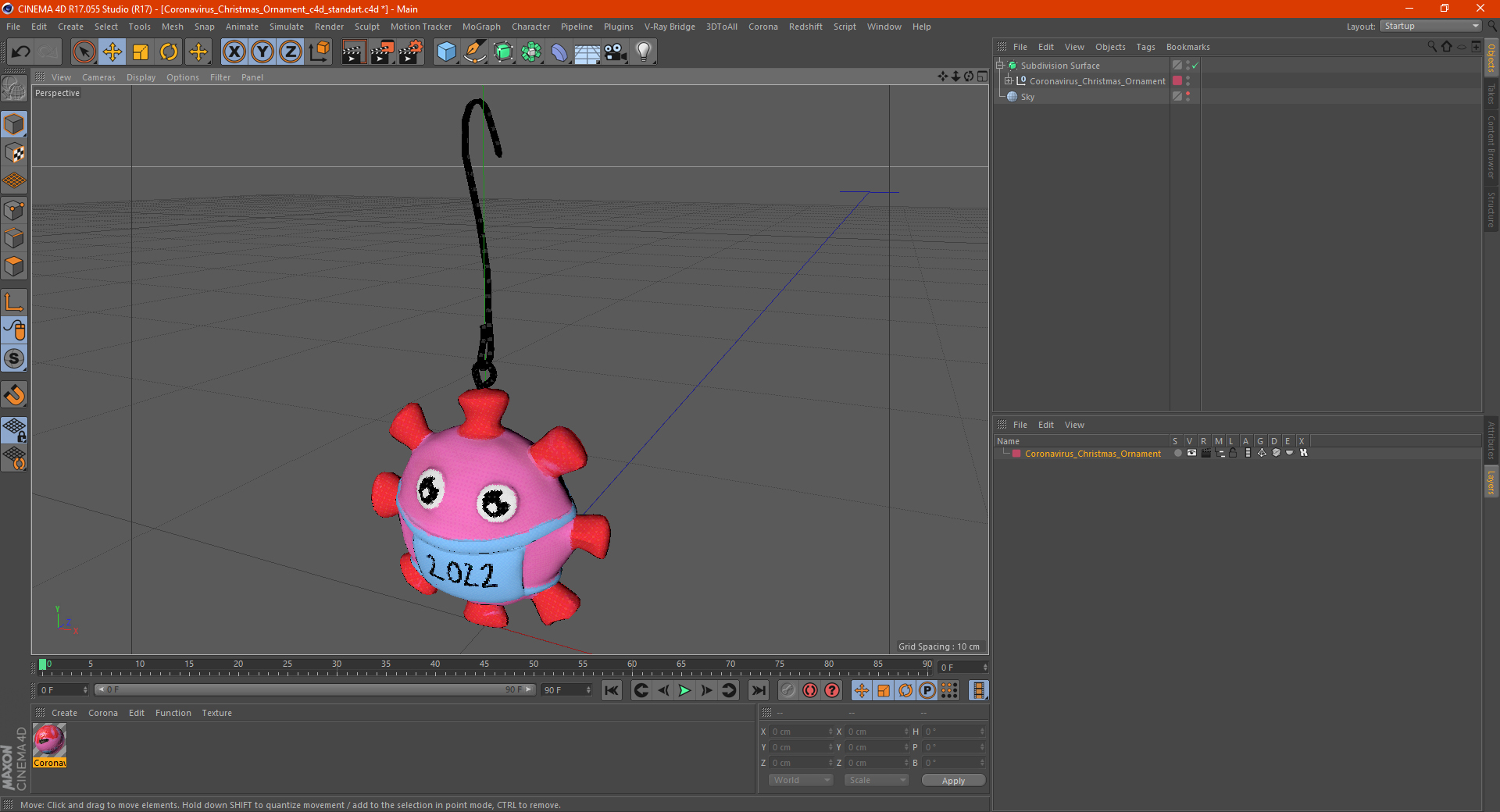
Task: Click the Undo arrow icon
Action: (20, 52)
